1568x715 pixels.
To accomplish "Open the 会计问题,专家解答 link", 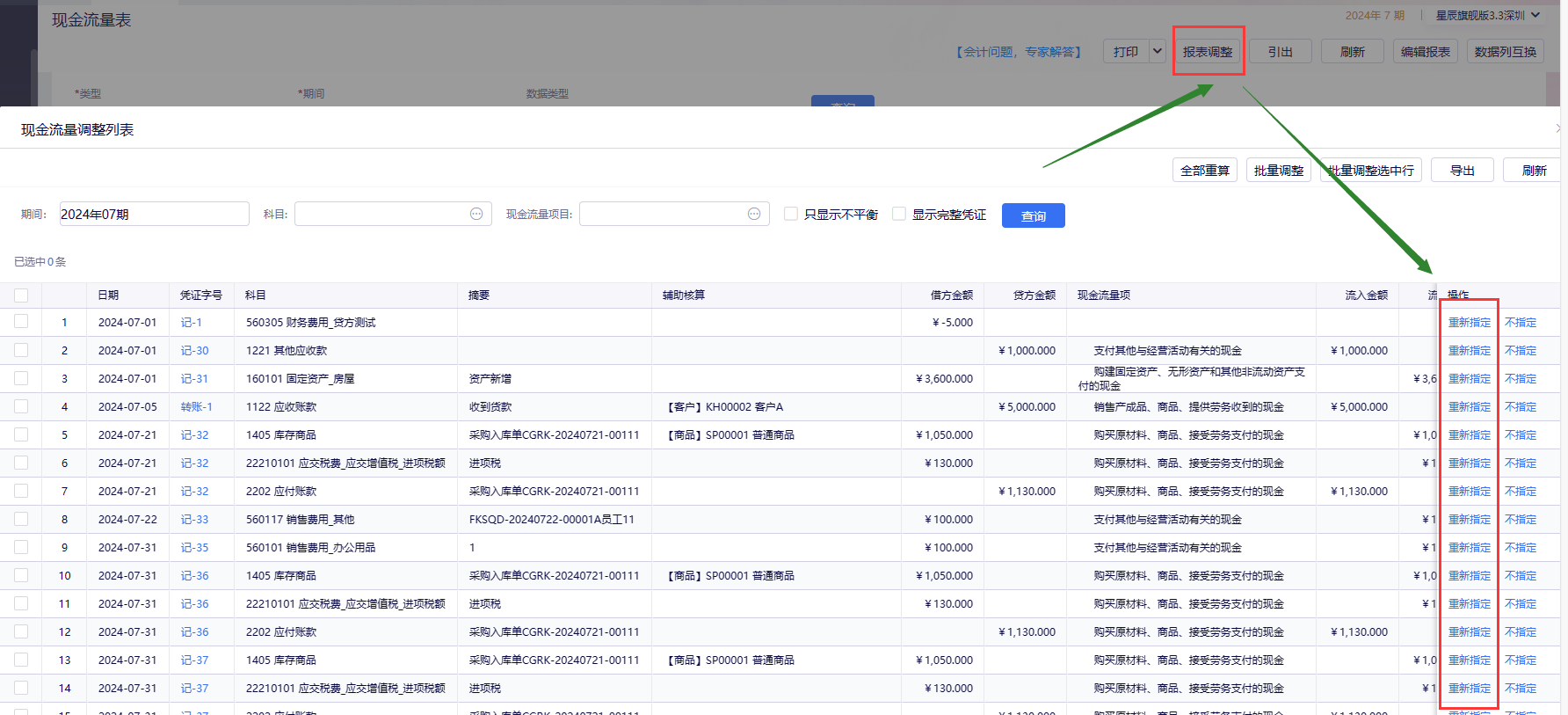I will (1019, 52).
